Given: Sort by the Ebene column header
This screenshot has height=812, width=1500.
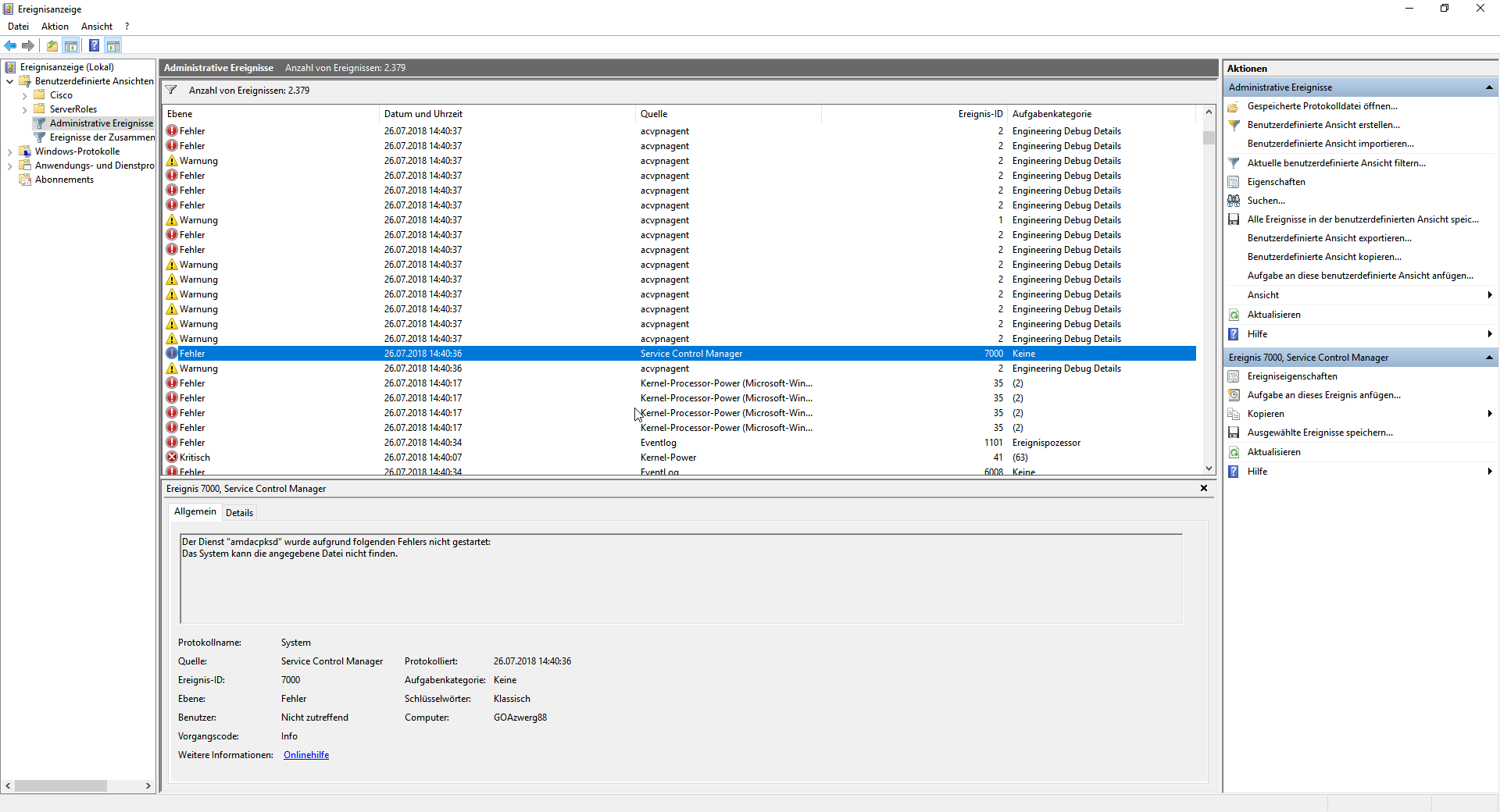Looking at the screenshot, I should (x=271, y=114).
